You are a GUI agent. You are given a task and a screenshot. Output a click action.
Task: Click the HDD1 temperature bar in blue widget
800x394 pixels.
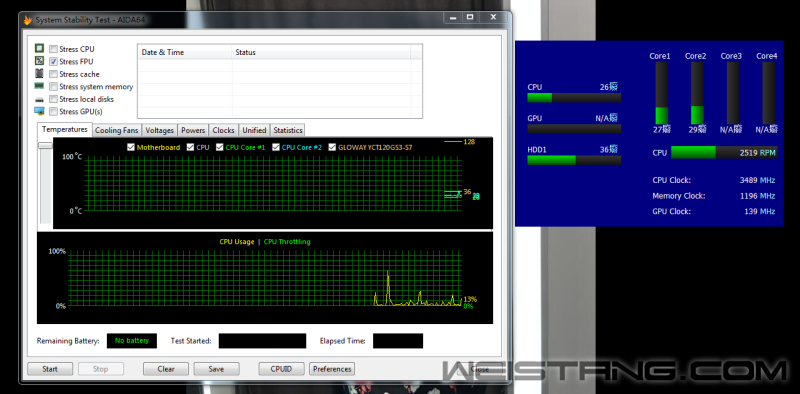pos(574,160)
